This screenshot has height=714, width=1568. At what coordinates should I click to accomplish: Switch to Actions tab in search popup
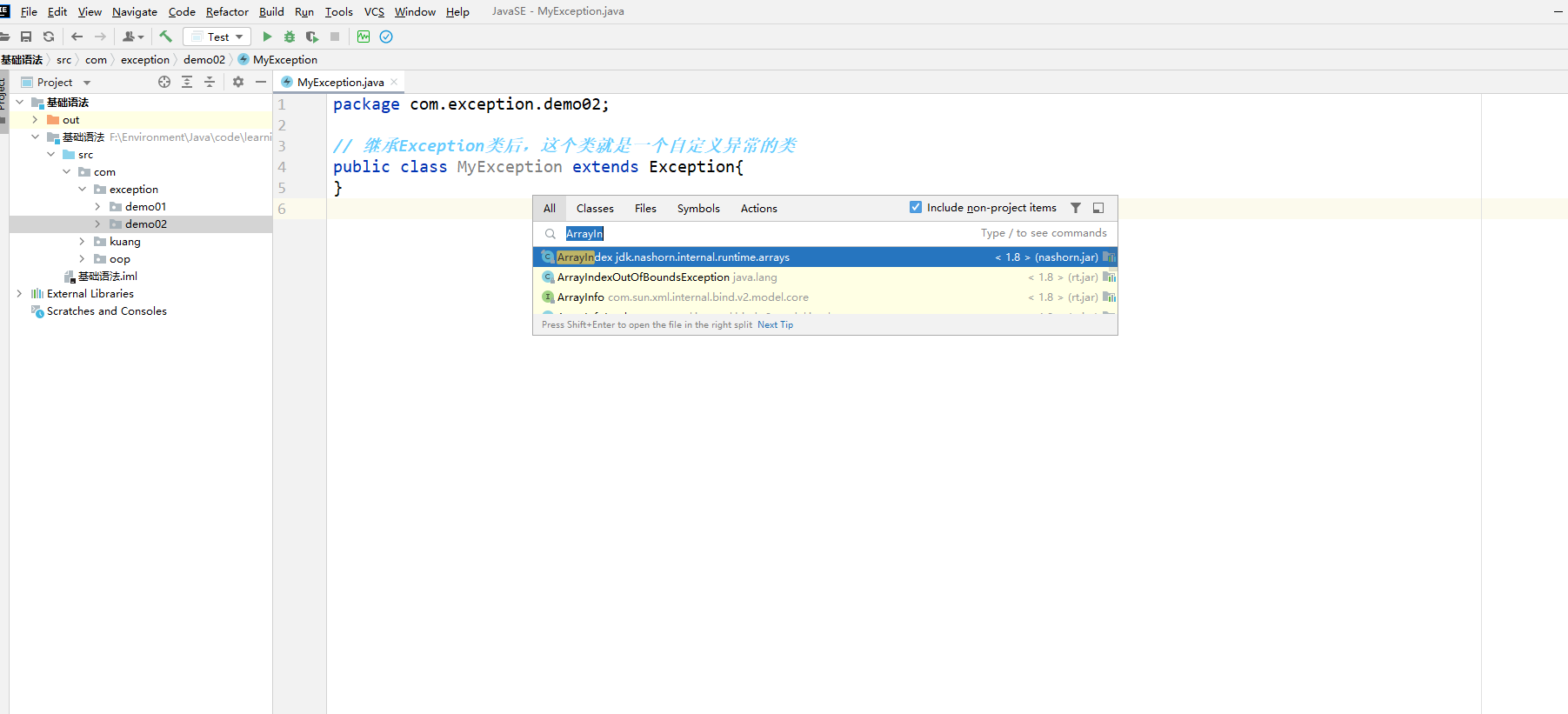[x=759, y=208]
